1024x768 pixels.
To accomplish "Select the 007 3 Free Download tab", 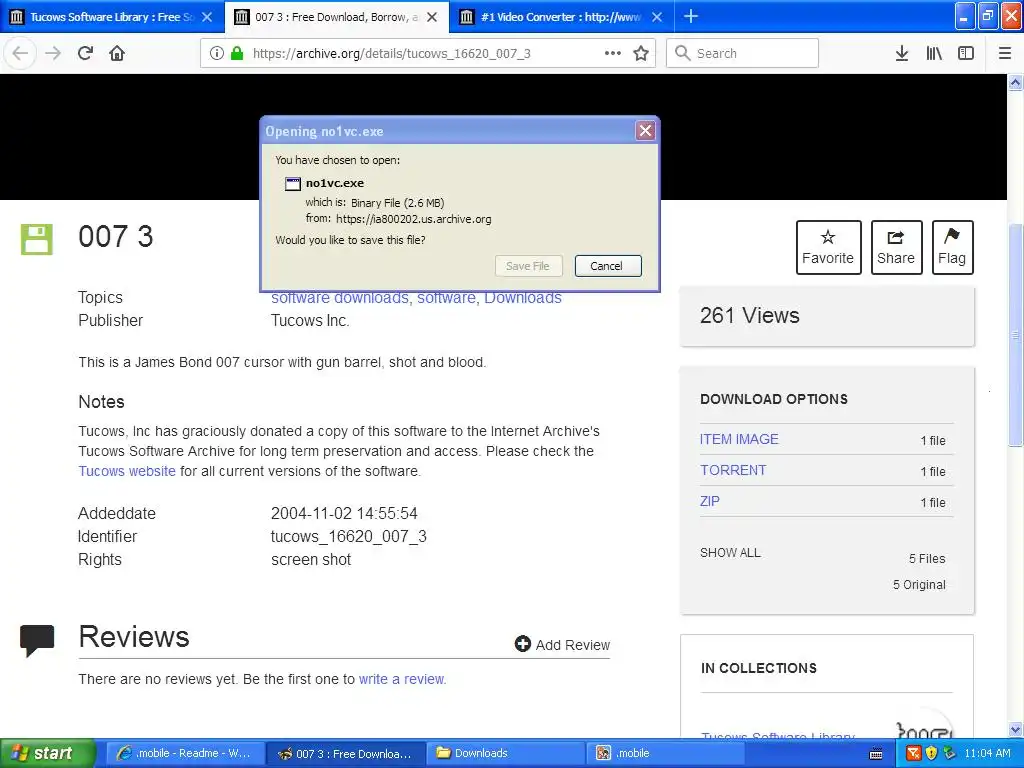I will pos(336,17).
